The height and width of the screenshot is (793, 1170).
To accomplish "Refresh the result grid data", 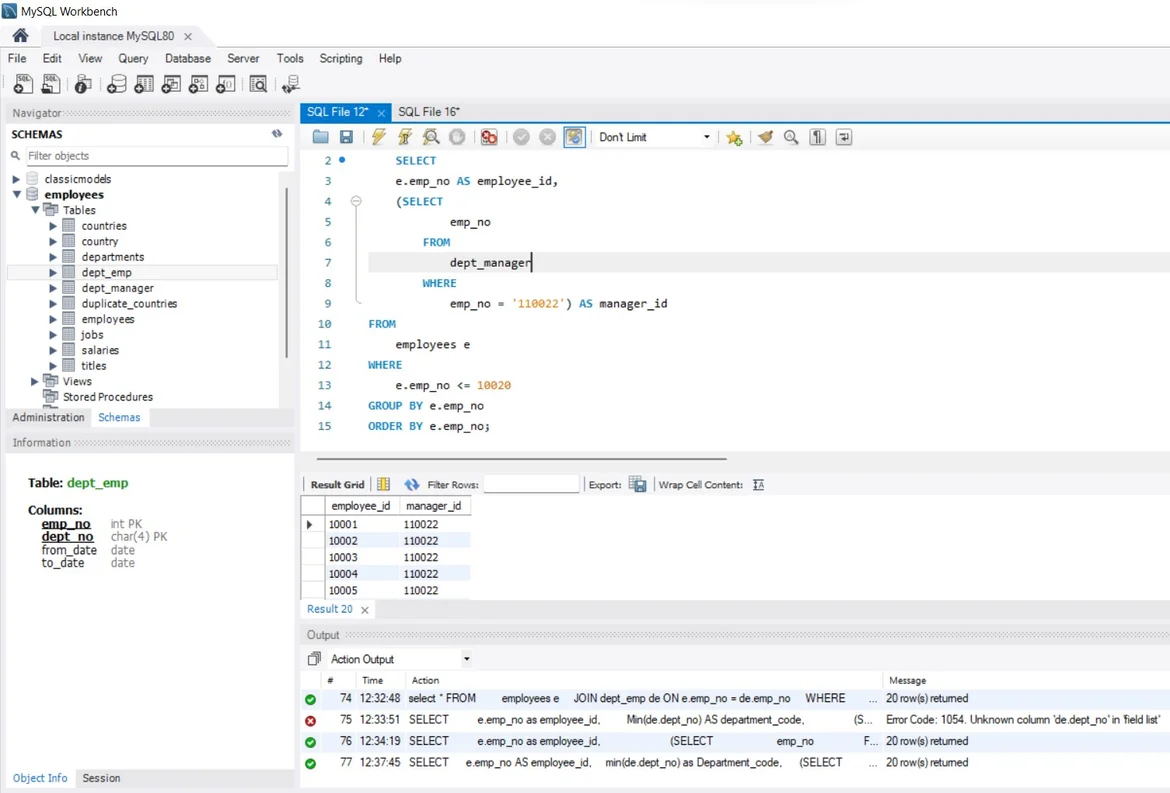I will click(412, 484).
